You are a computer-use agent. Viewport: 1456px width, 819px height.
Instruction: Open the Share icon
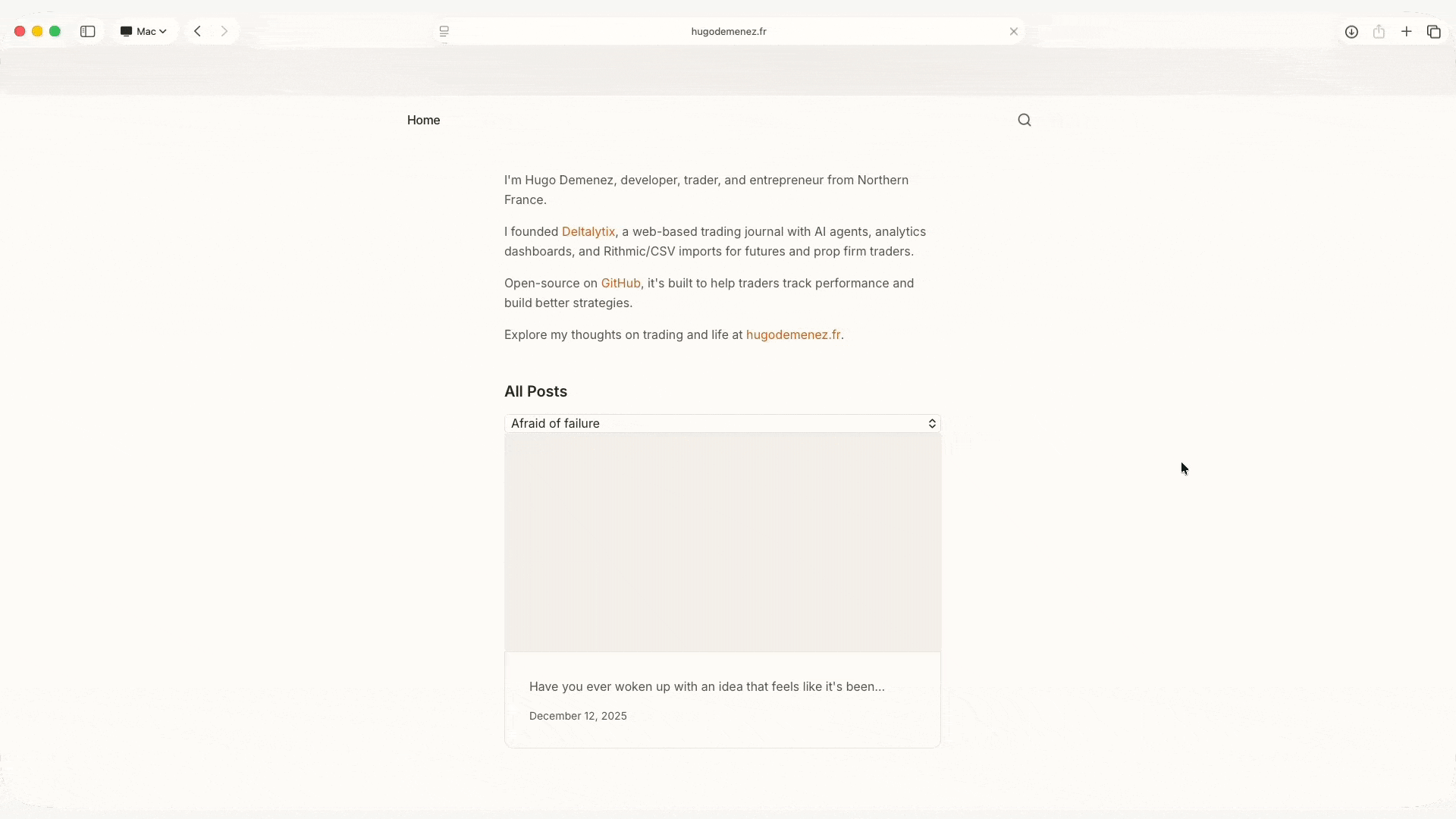pos(1379,31)
